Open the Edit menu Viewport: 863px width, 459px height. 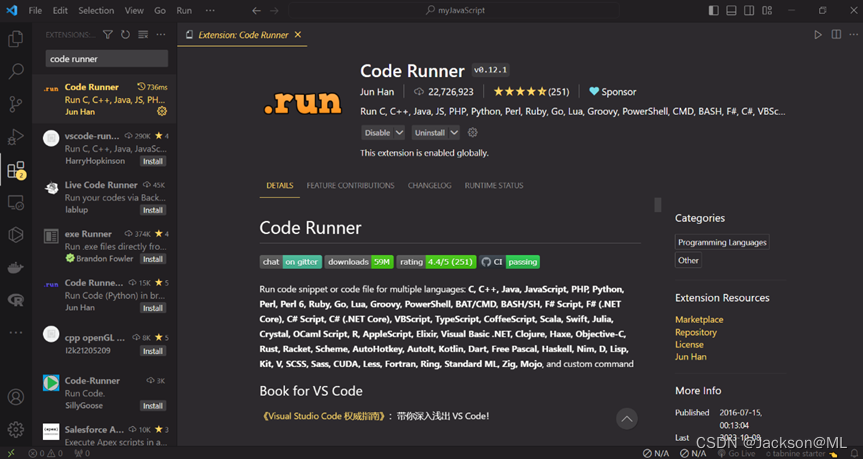(60, 10)
